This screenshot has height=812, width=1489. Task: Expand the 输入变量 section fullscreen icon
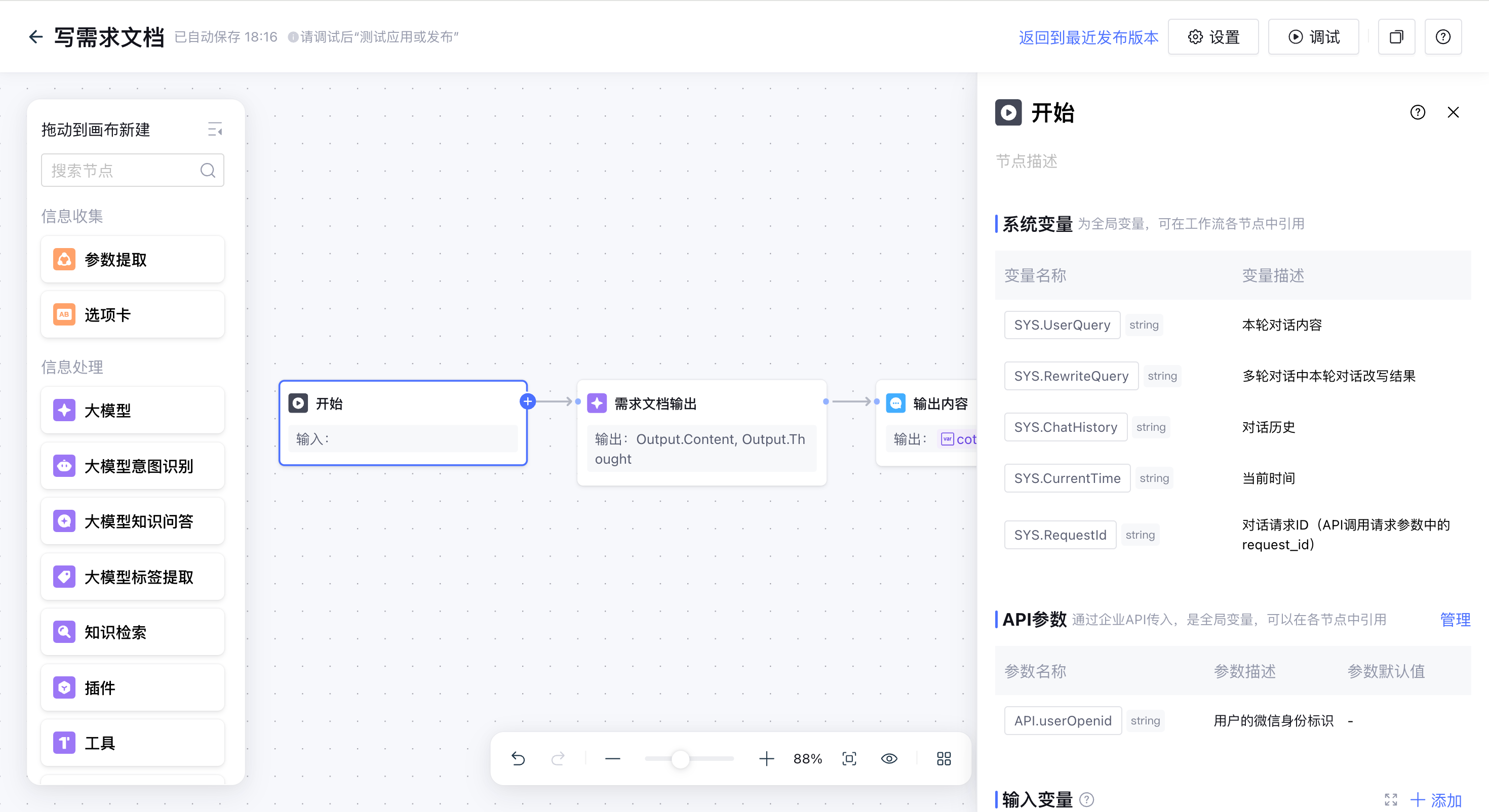click(1391, 800)
